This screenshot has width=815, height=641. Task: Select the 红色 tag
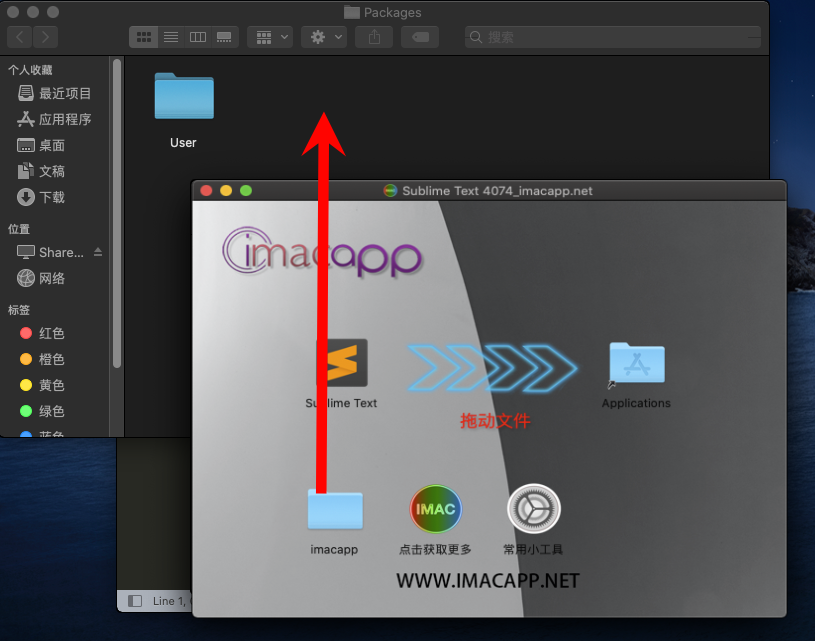pos(42,333)
